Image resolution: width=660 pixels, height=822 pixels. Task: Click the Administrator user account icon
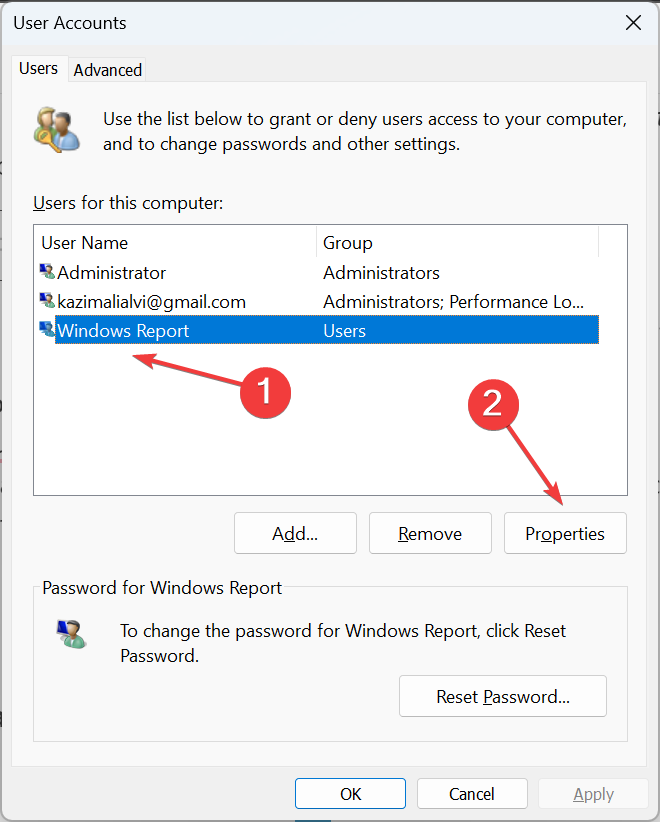point(47,272)
